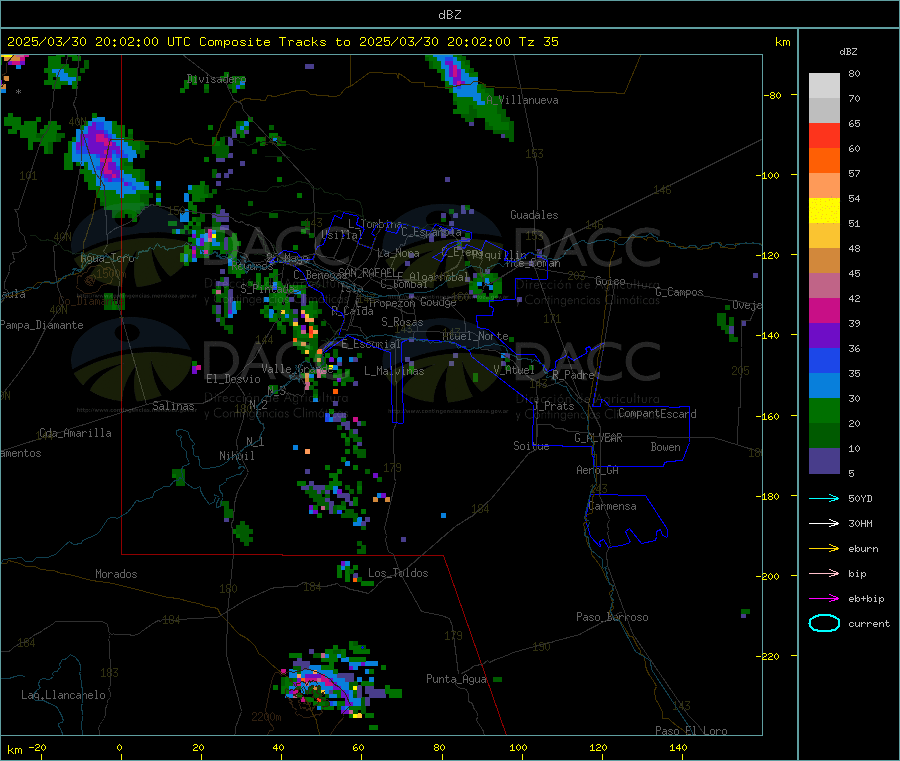The width and height of the screenshot is (900, 761).
Task: Click the Punta_Agua location label
Action: tap(456, 679)
